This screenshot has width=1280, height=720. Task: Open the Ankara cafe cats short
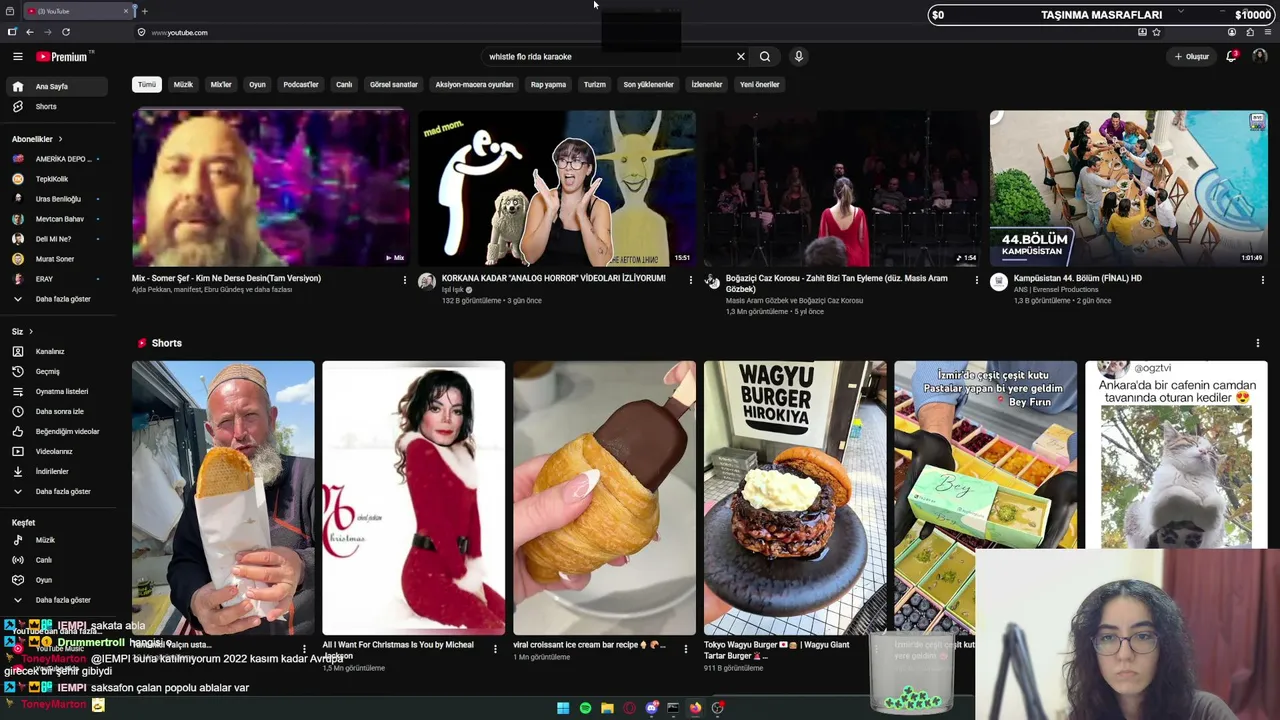tap(1176, 455)
